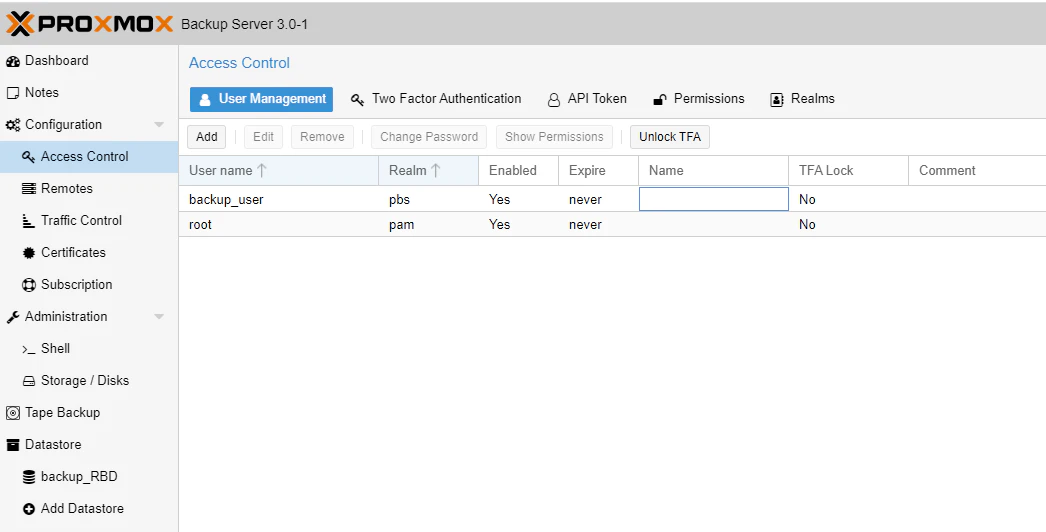Sort by Enabled column header
Screen dimensions: 1046x532
pos(518,170)
